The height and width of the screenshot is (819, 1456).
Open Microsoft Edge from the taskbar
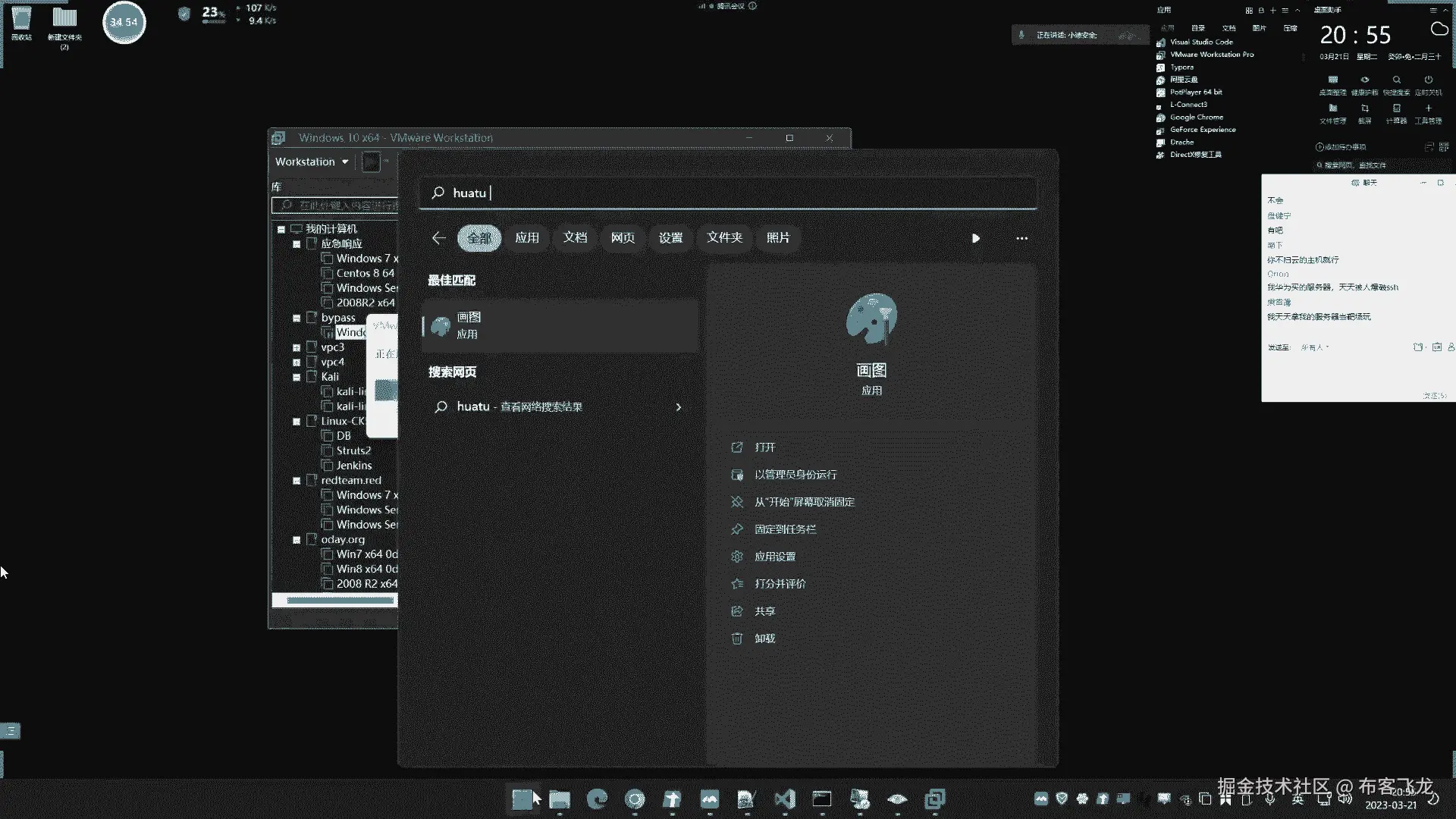[598, 799]
